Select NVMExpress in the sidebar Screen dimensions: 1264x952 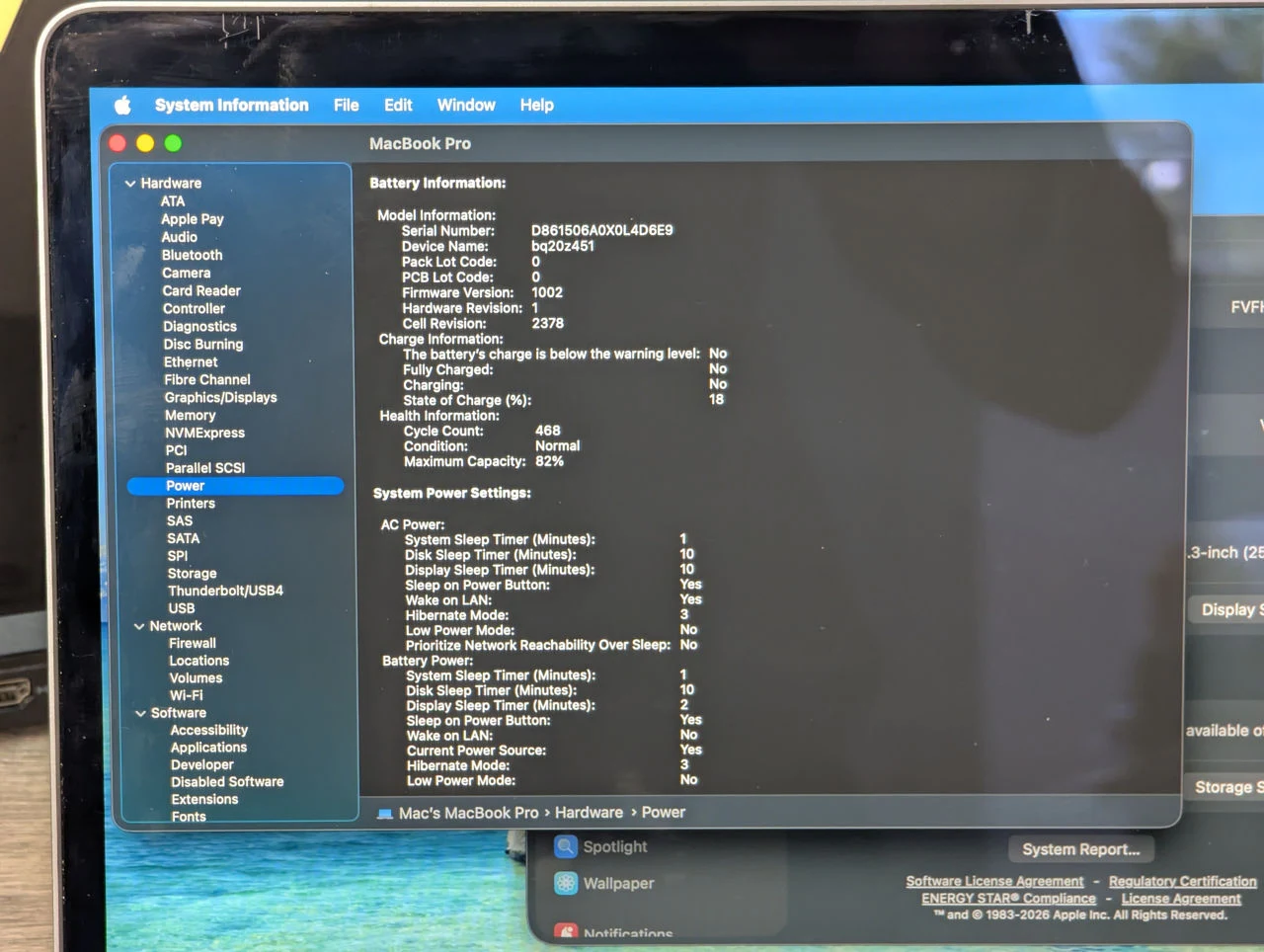tap(204, 433)
